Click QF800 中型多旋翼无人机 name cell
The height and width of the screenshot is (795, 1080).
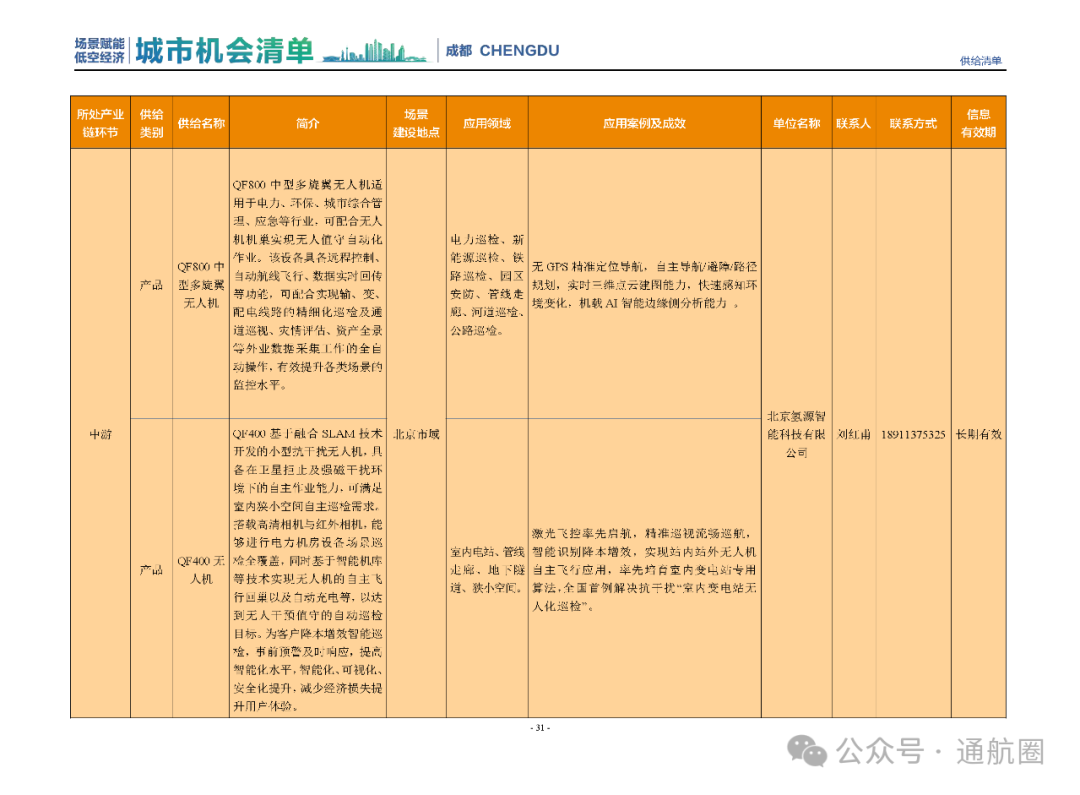pyautogui.click(x=201, y=285)
